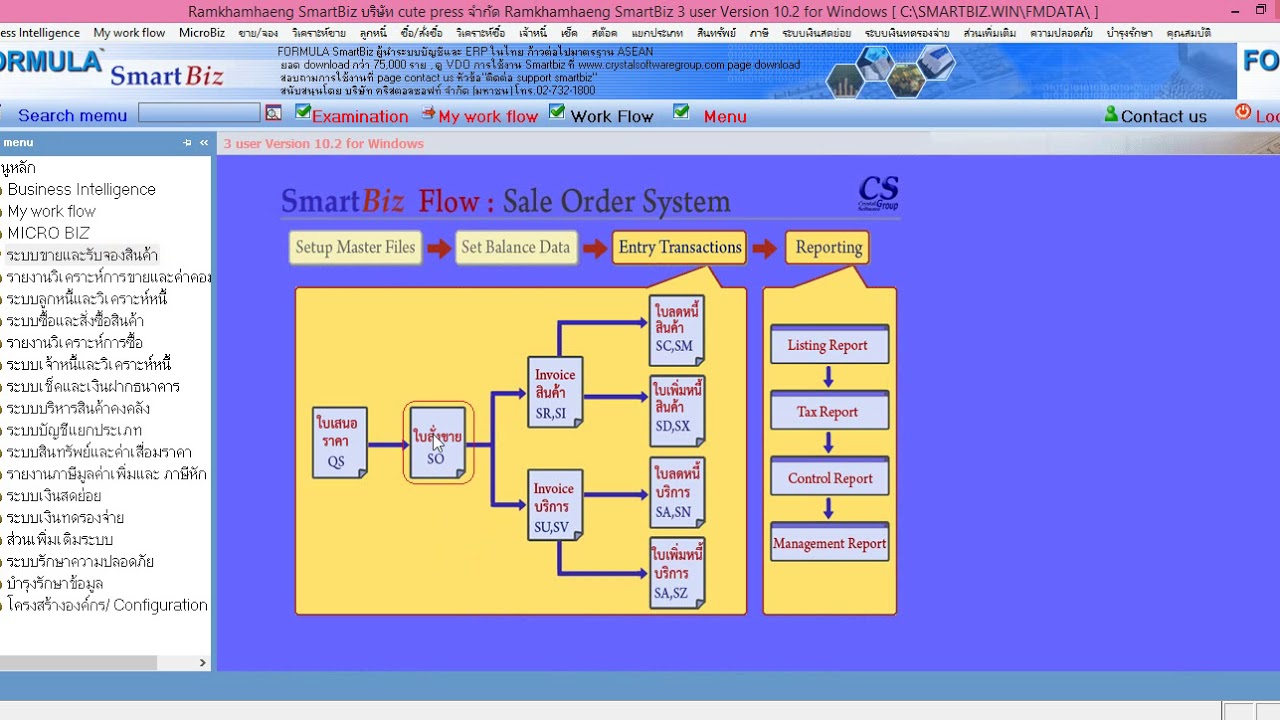The height and width of the screenshot is (720, 1280).
Task: Open the ใบลดหนี้บริการ SA,SN icon
Action: pos(677,492)
